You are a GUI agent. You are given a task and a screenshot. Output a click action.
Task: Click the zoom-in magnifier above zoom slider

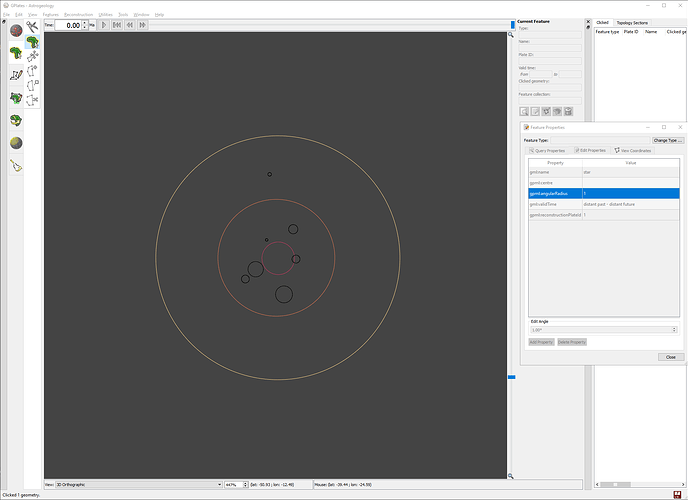[511, 35]
